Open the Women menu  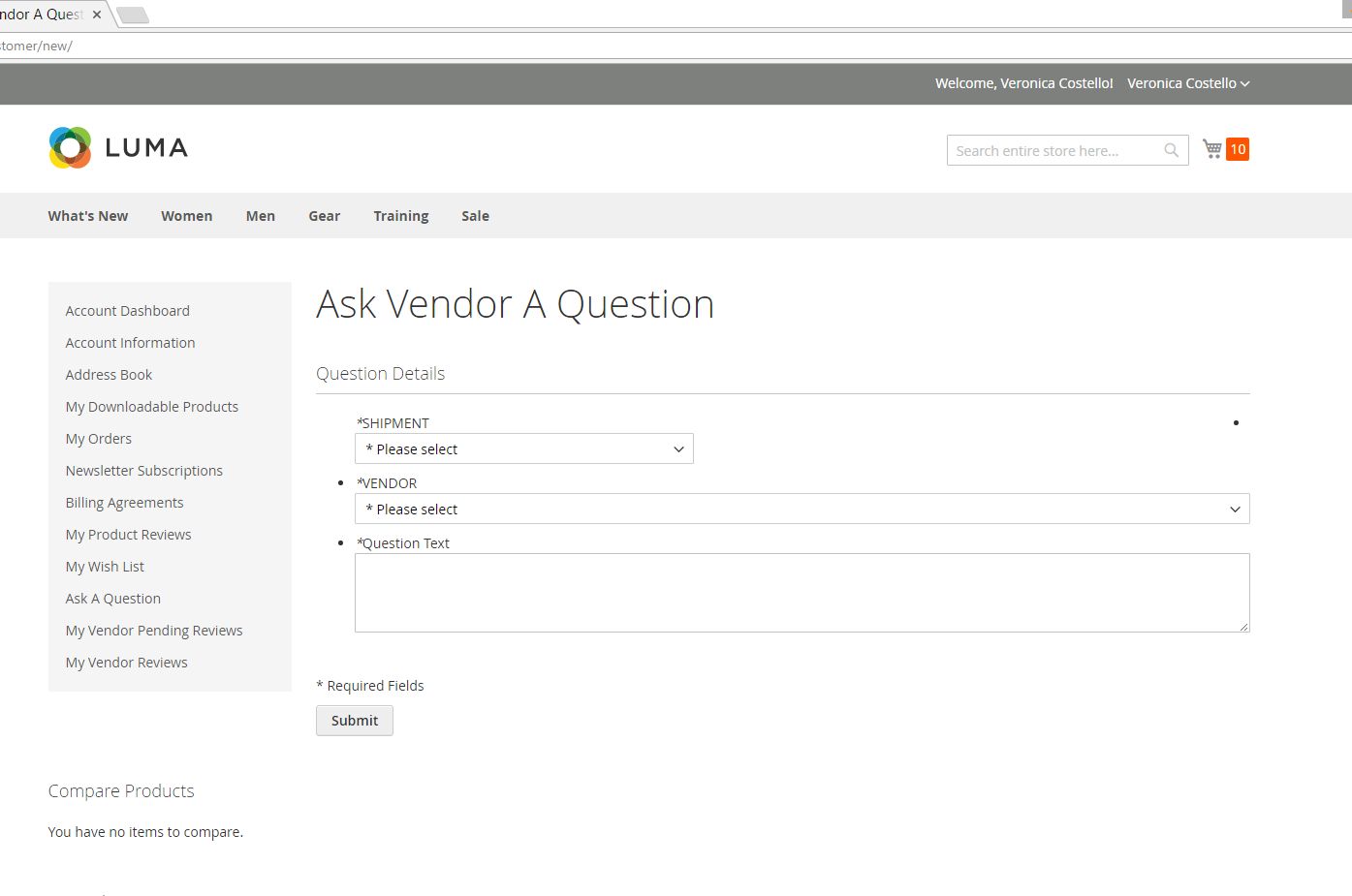tap(187, 216)
